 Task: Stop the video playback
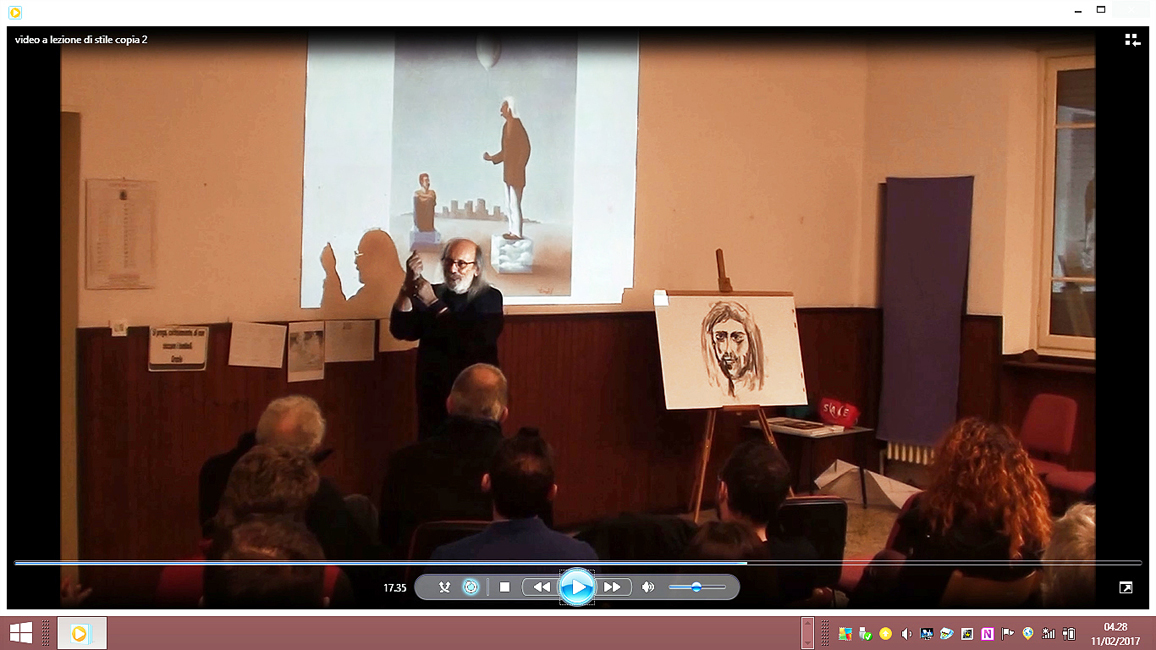pos(504,587)
